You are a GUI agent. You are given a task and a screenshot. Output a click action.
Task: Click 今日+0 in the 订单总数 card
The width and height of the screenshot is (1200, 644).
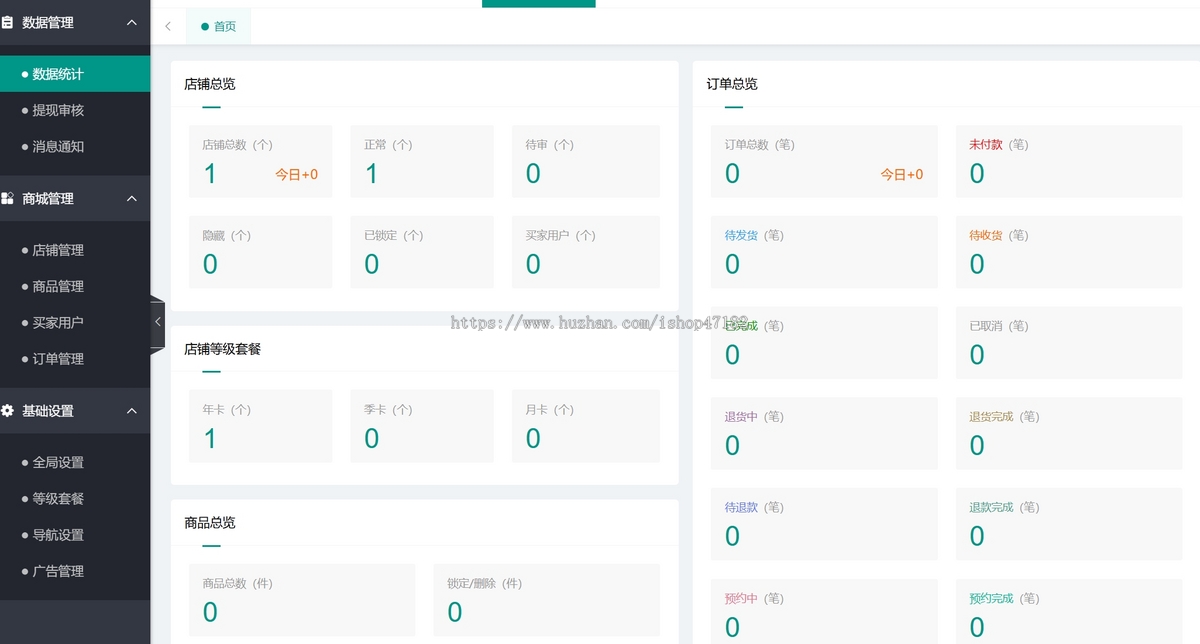pos(902,175)
